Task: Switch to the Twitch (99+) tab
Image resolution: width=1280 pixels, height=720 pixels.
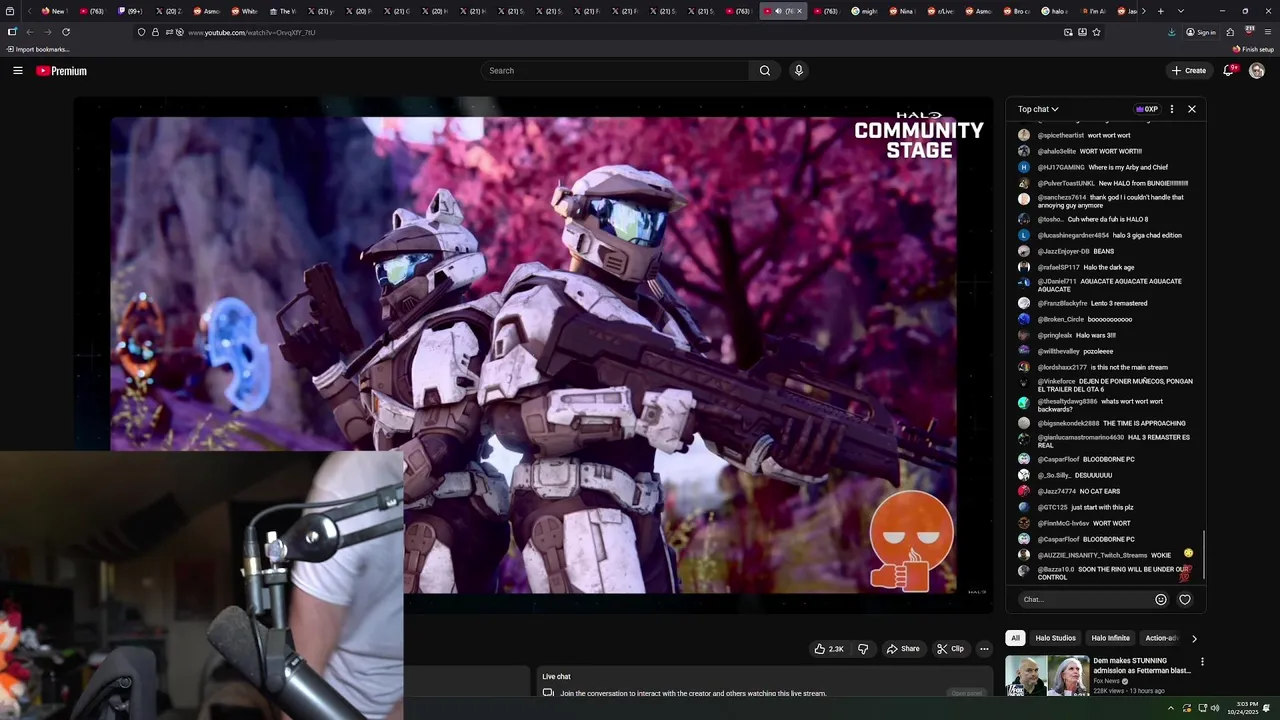Action: (130, 11)
